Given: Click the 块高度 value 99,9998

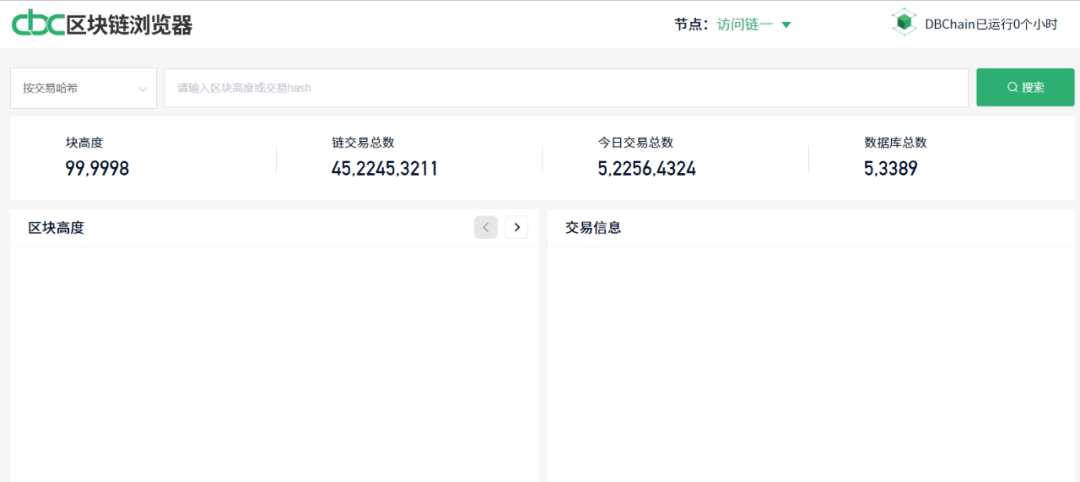Looking at the screenshot, I should 97,169.
